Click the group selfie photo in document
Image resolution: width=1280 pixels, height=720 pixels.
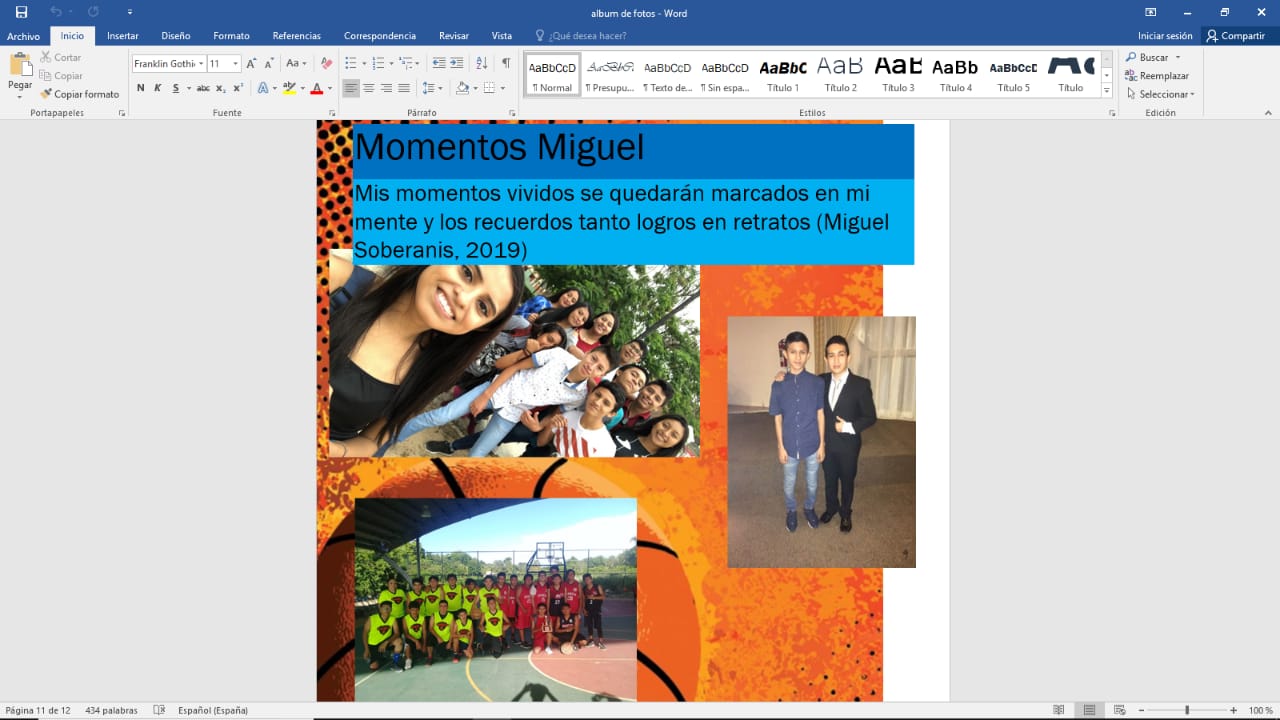(514, 361)
